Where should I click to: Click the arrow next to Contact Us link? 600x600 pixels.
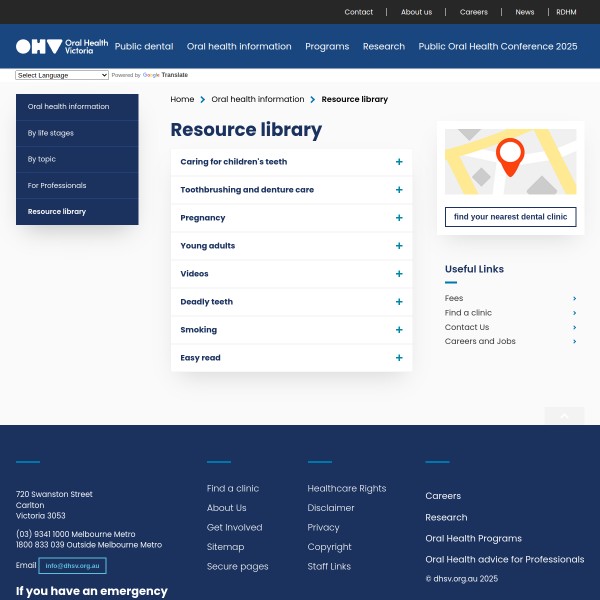pos(574,327)
